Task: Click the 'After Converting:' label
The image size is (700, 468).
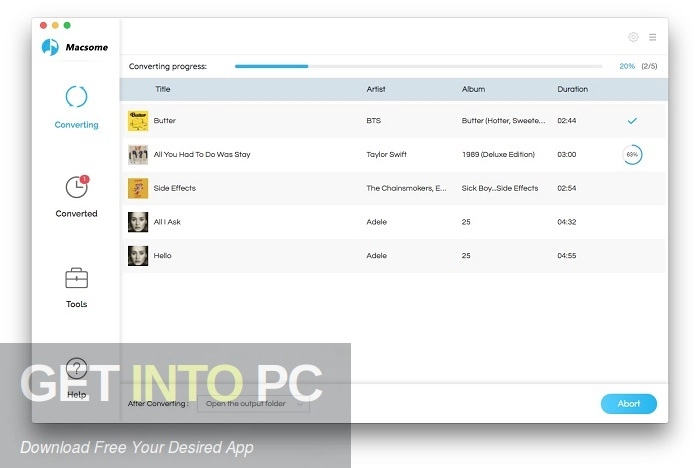Action: tap(158, 404)
